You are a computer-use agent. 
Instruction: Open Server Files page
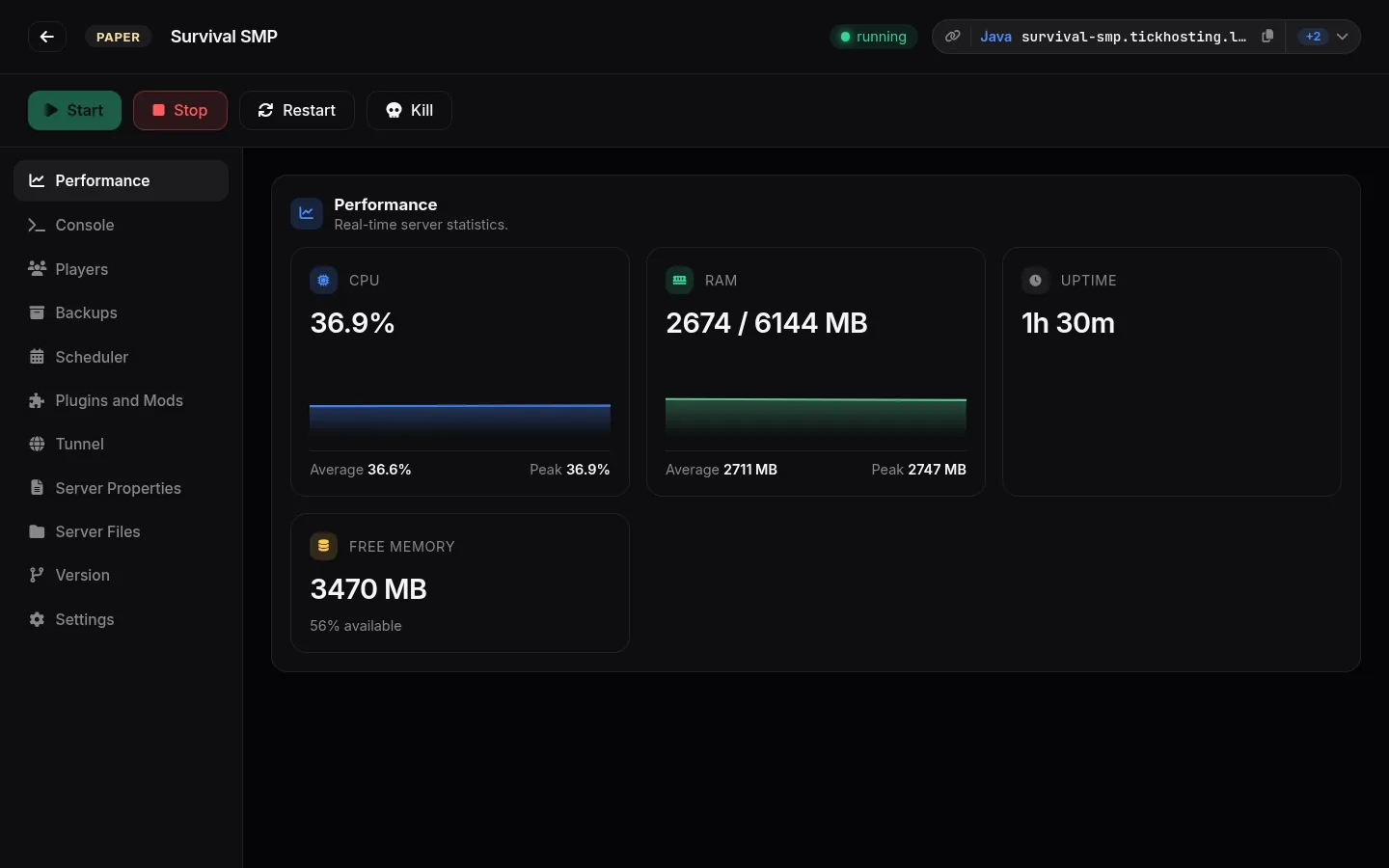121,531
